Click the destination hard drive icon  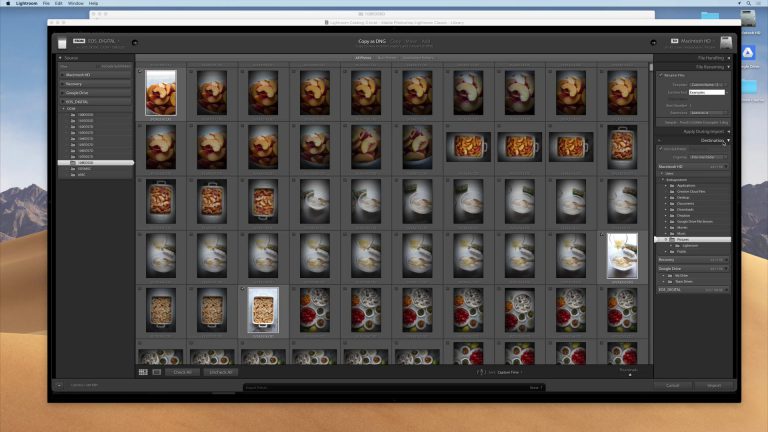tap(726, 43)
